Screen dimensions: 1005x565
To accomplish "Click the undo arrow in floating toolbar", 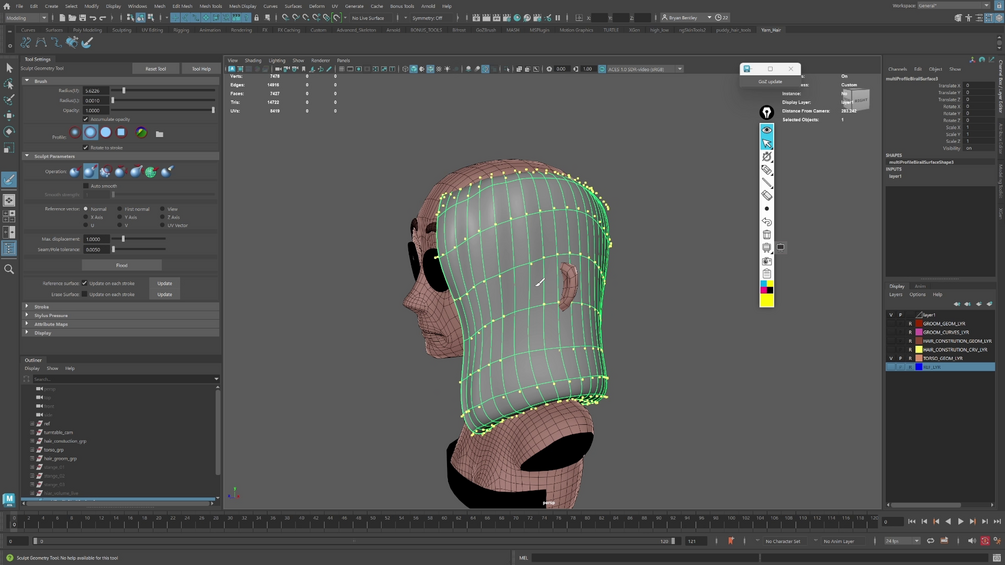I will coord(767,222).
